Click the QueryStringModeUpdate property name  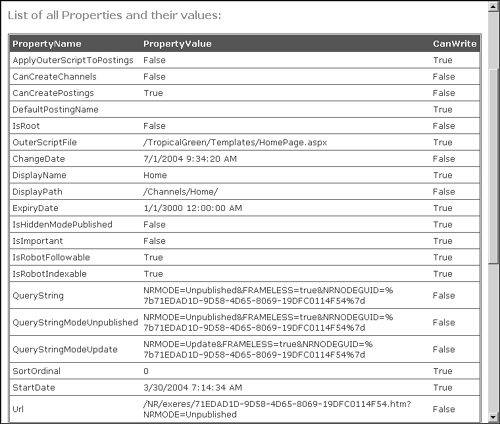pyautogui.click(x=65, y=349)
